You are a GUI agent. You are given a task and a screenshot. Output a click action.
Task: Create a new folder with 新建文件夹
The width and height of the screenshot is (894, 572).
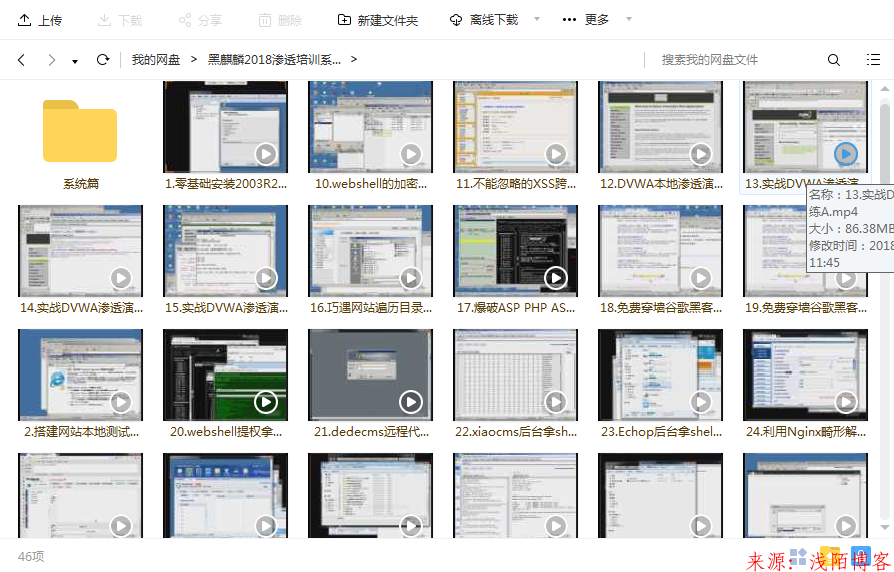point(377,21)
